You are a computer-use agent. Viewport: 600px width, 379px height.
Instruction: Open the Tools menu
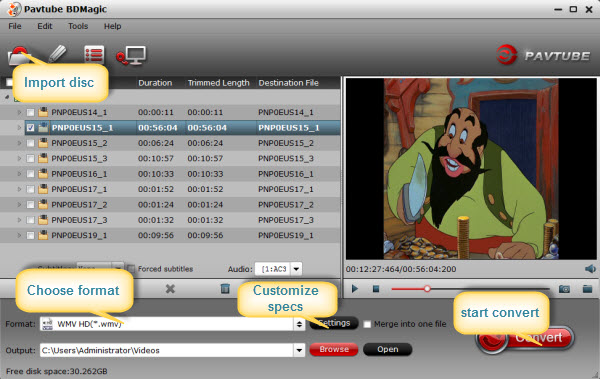pos(78,26)
